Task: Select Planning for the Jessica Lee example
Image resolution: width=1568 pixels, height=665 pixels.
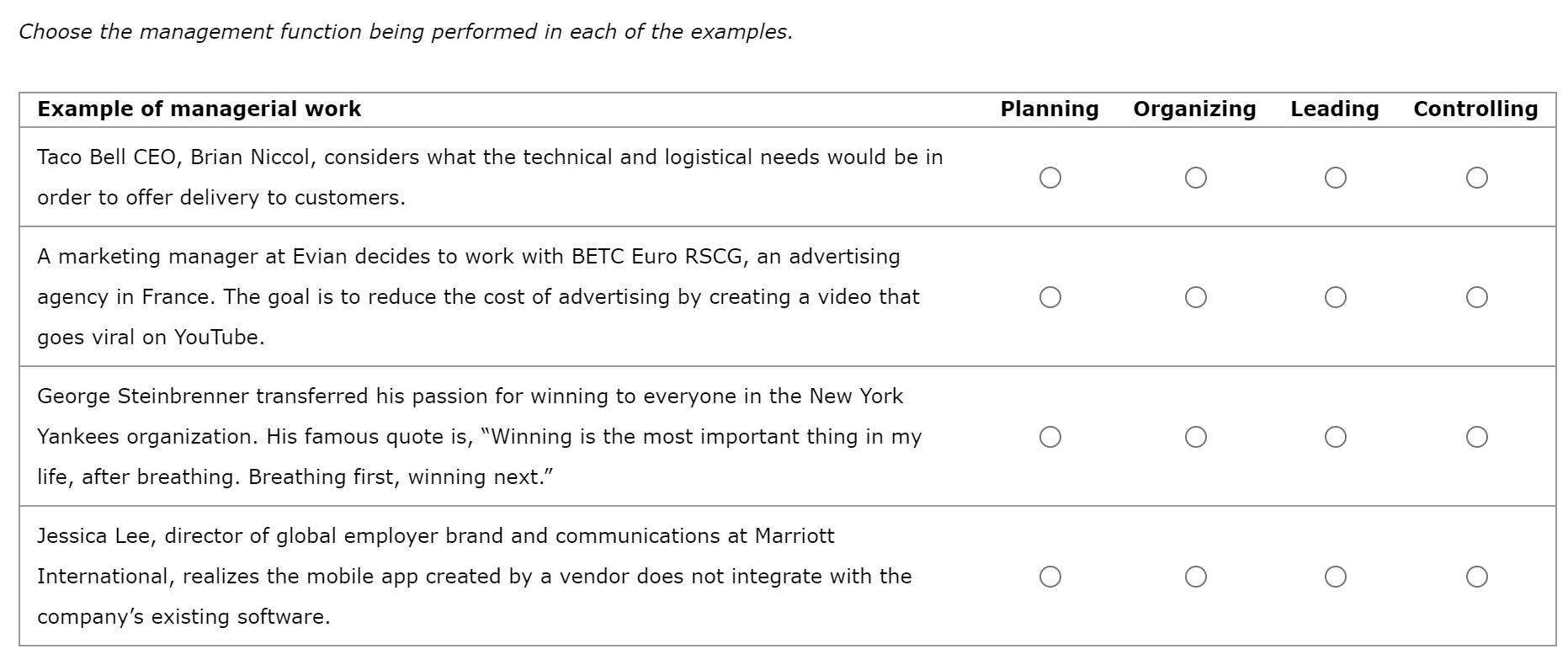Action: pos(1050,576)
